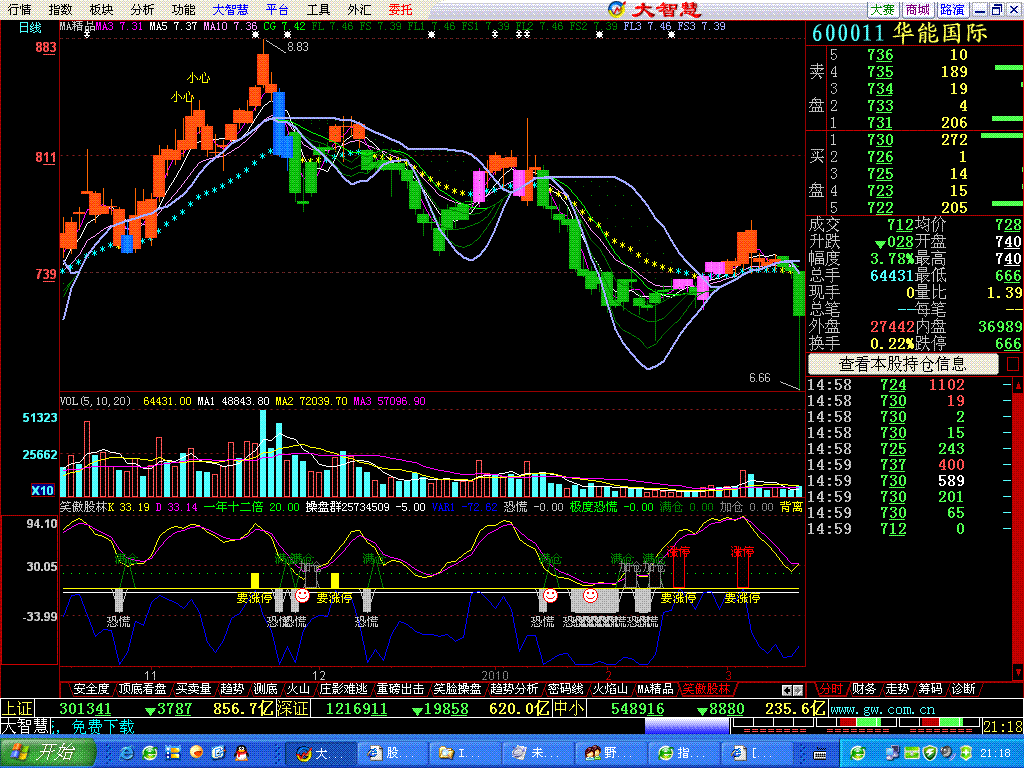The width and height of the screenshot is (1024, 768).
Task: Switch to the 测底 indicator tab
Action: (x=266, y=689)
